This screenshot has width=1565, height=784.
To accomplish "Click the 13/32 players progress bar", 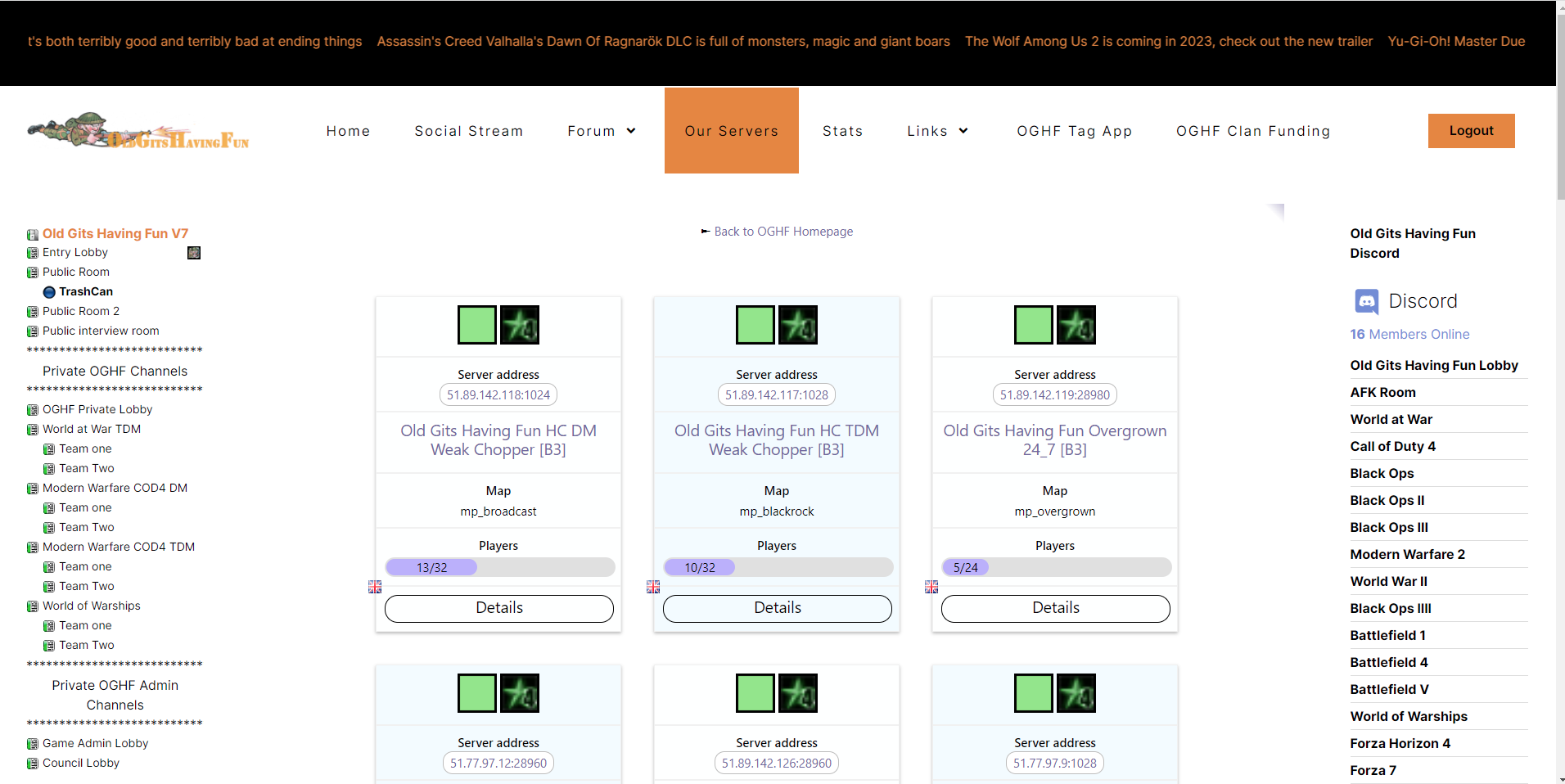I will 499,567.
